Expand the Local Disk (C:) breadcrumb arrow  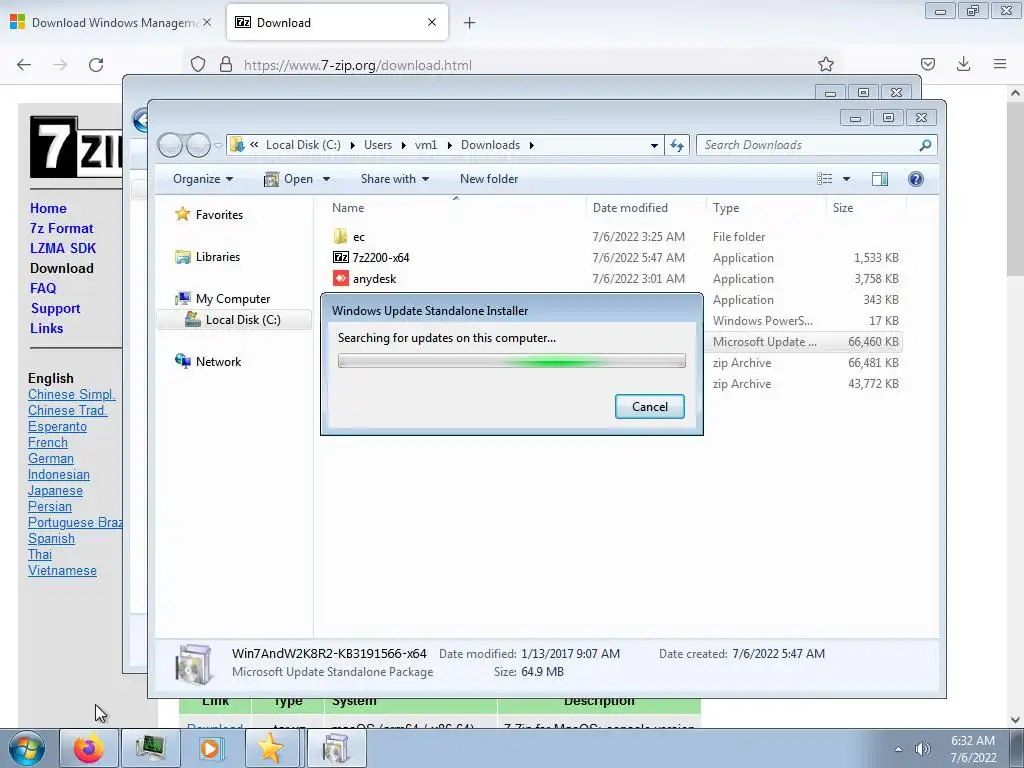(352, 145)
